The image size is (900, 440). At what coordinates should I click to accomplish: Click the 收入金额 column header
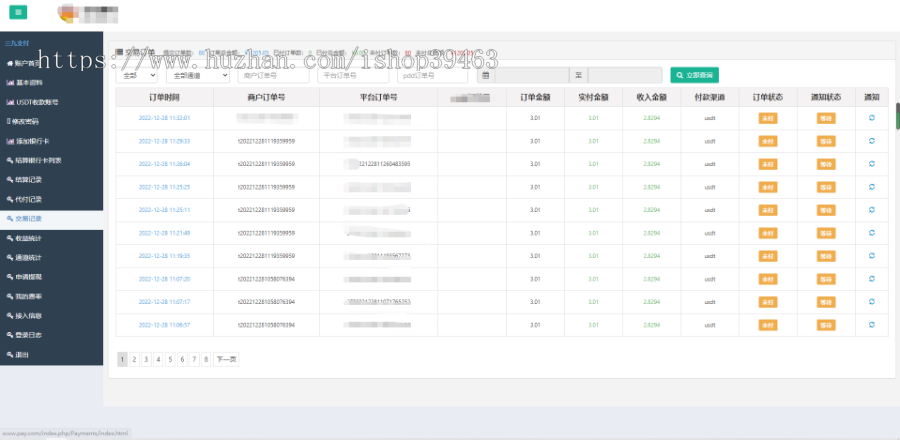[x=651, y=97]
